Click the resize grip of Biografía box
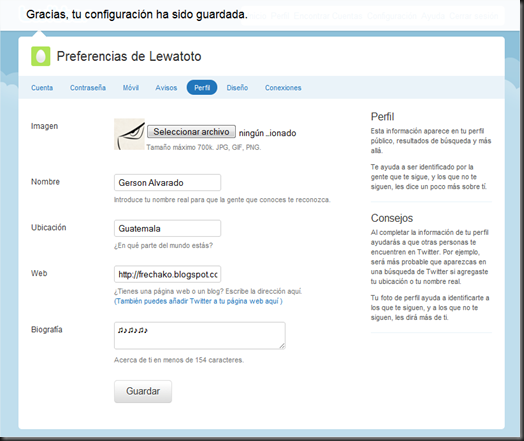Viewport: 524px width, 441px height. 282,346
